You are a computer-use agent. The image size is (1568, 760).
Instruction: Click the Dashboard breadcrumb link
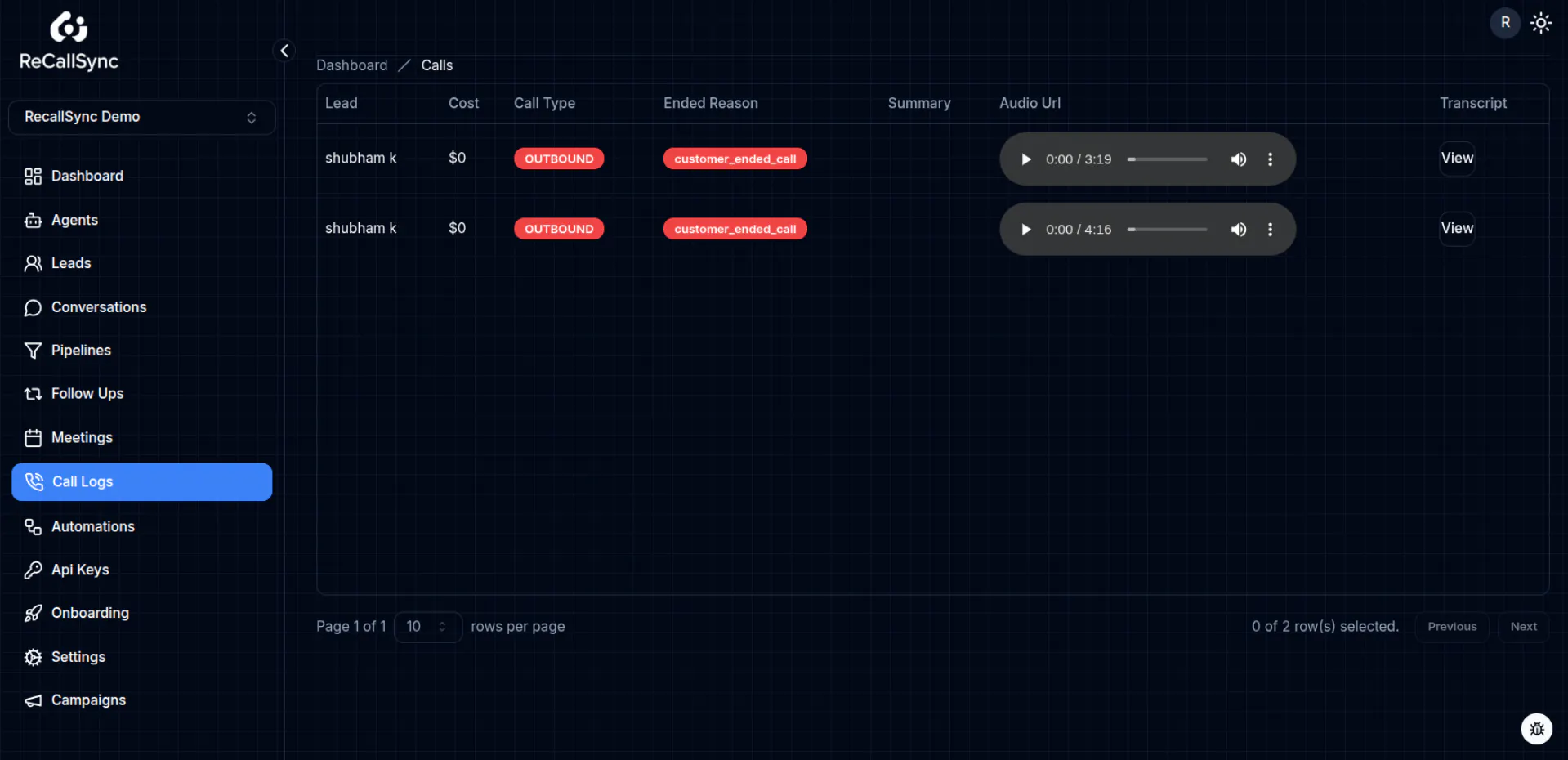coord(352,65)
